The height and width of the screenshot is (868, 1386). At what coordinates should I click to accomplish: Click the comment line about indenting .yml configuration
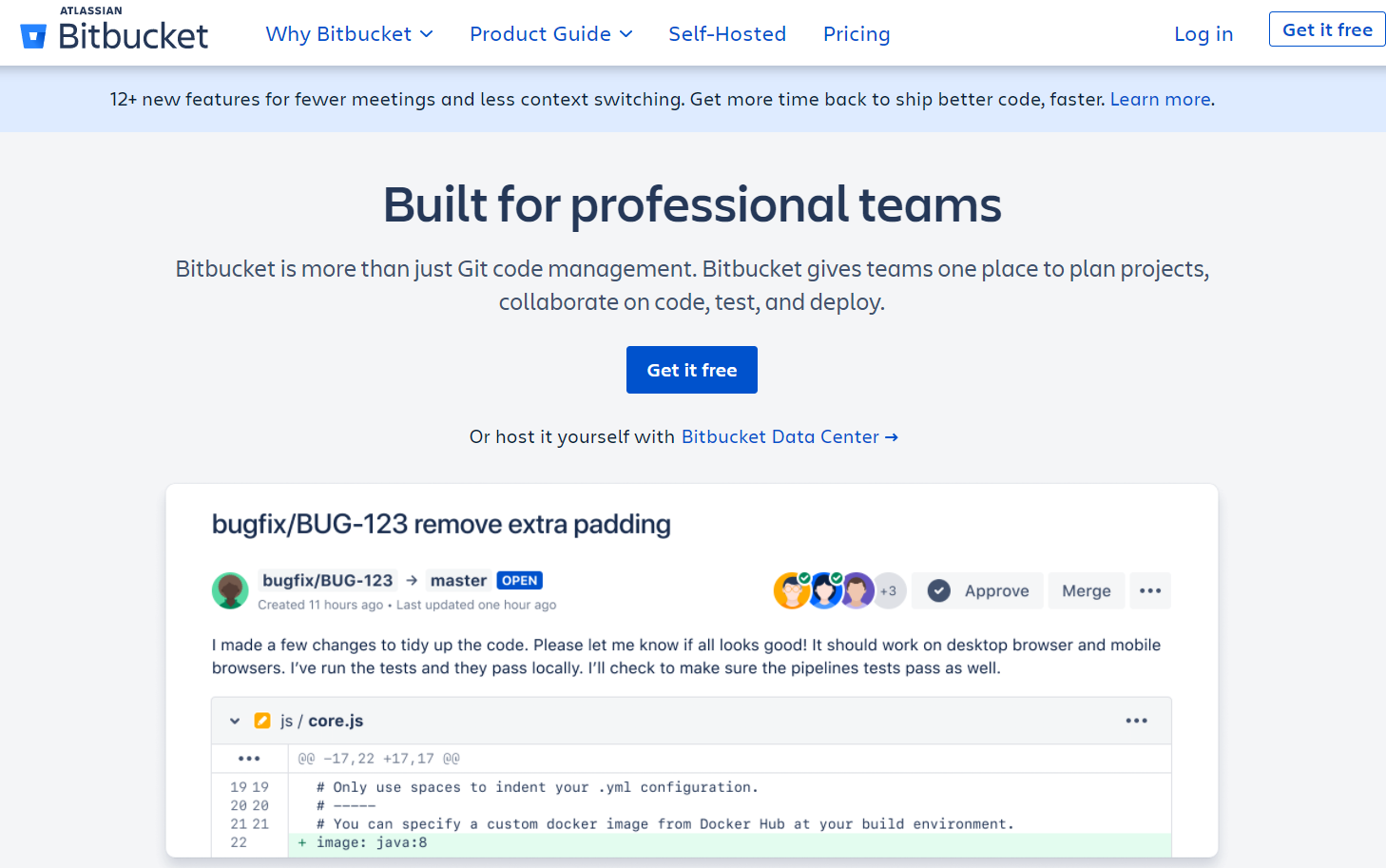pos(537,787)
